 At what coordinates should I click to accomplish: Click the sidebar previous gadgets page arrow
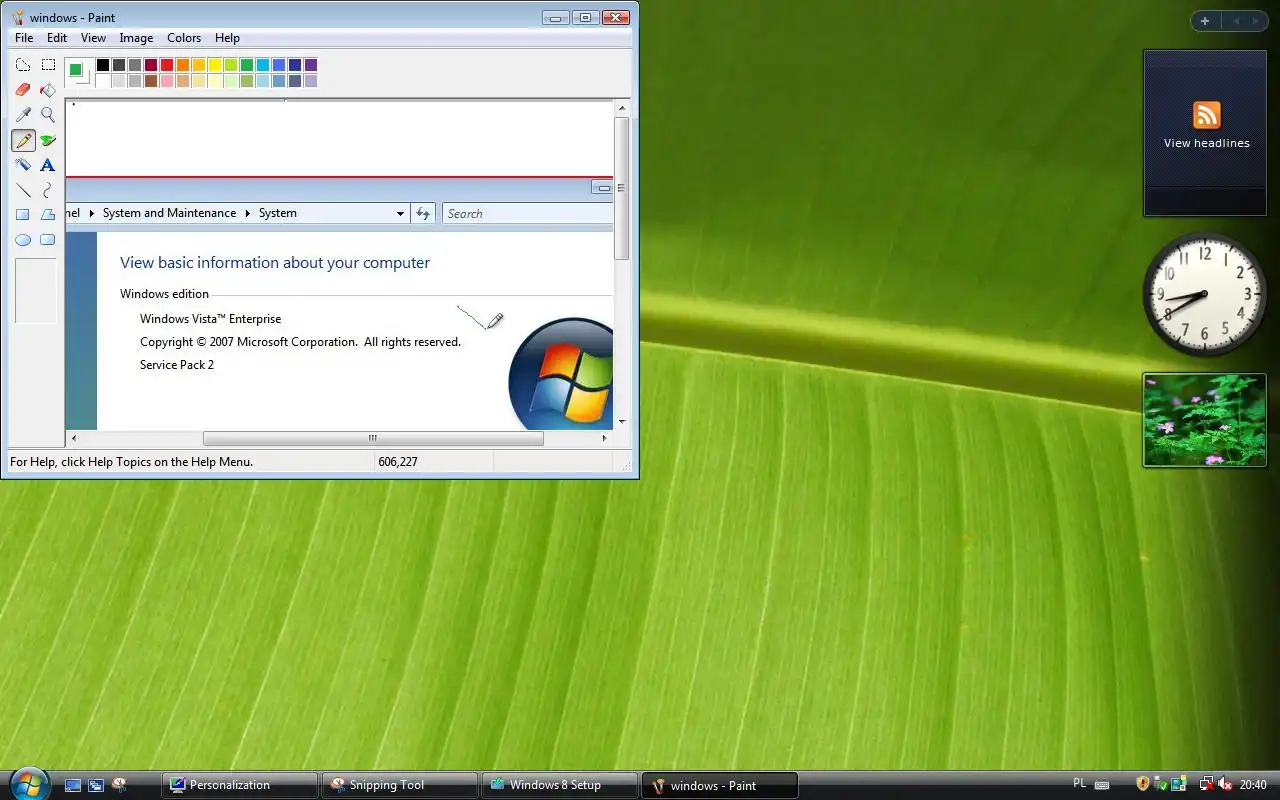tap(1235, 21)
